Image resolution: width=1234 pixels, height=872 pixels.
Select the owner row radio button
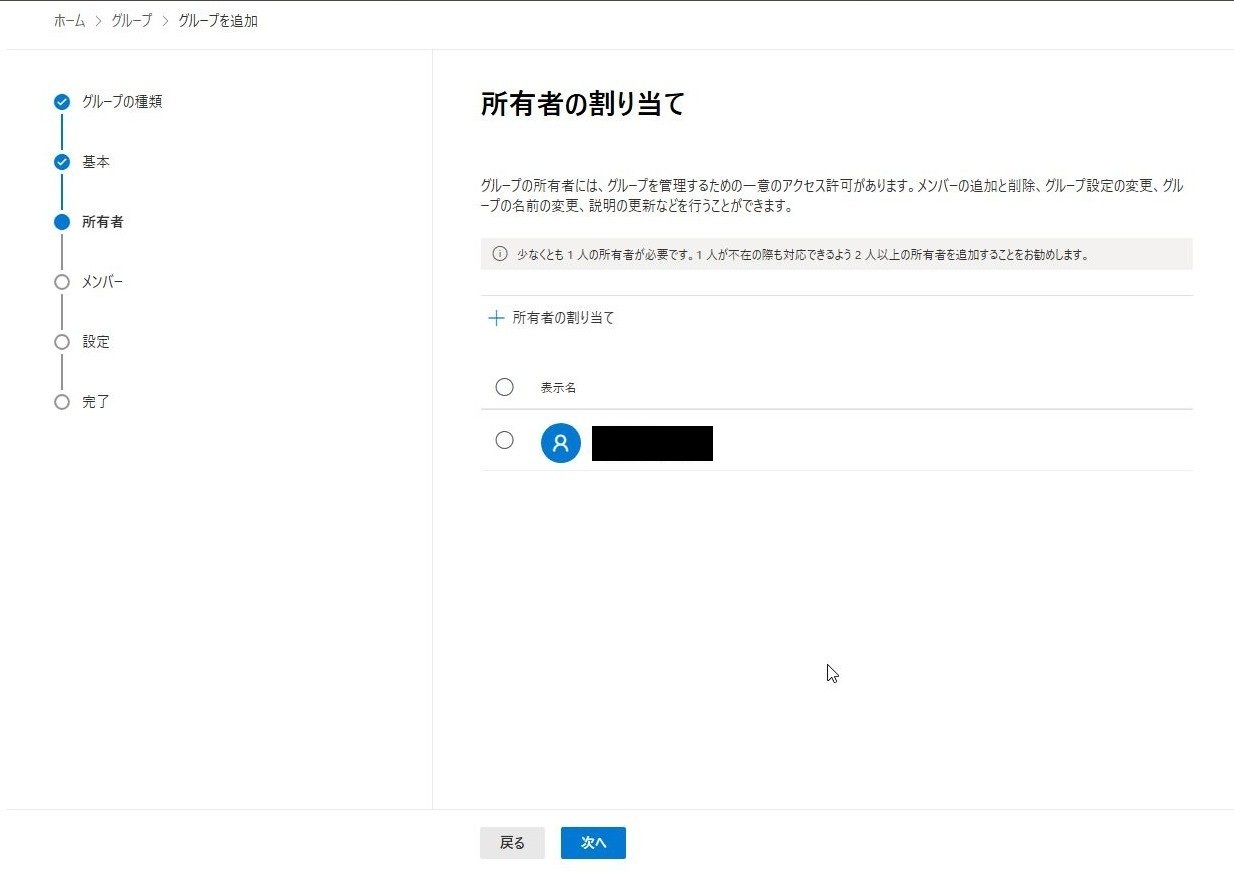(x=504, y=440)
